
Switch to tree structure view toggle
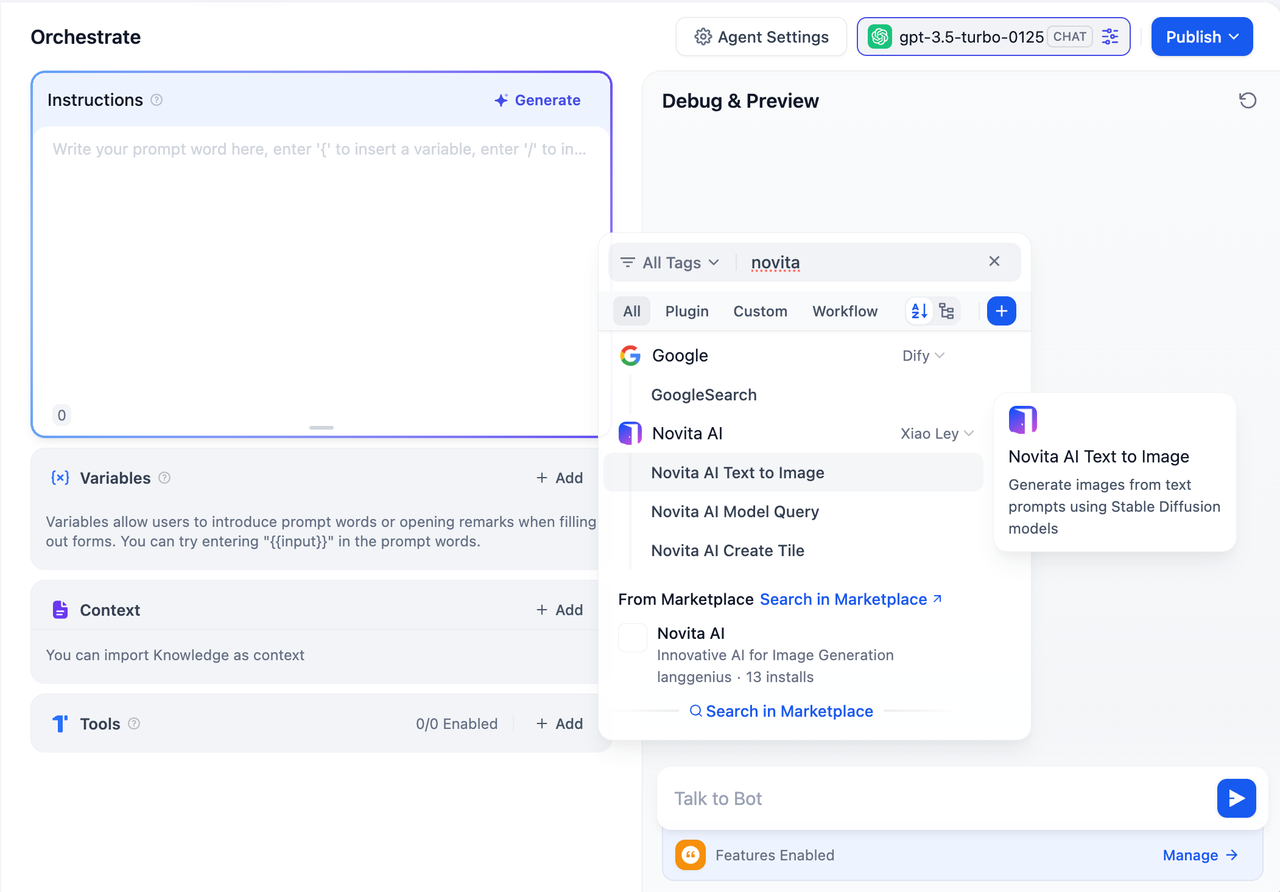pyautogui.click(x=946, y=311)
